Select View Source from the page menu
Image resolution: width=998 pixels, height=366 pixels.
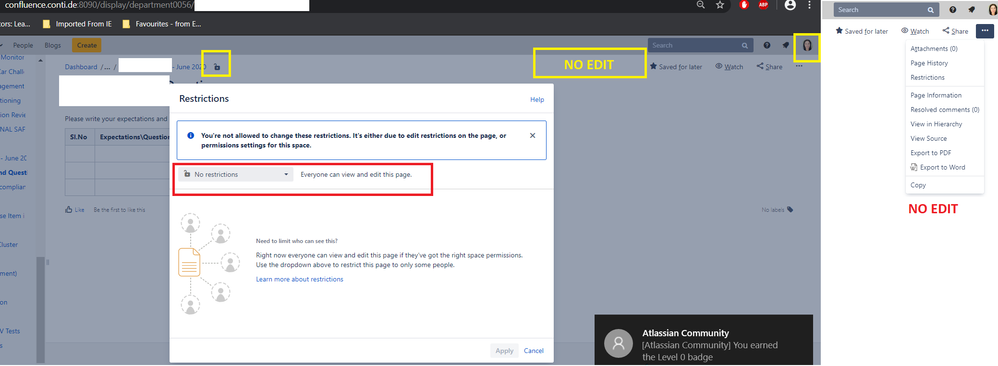click(928, 138)
